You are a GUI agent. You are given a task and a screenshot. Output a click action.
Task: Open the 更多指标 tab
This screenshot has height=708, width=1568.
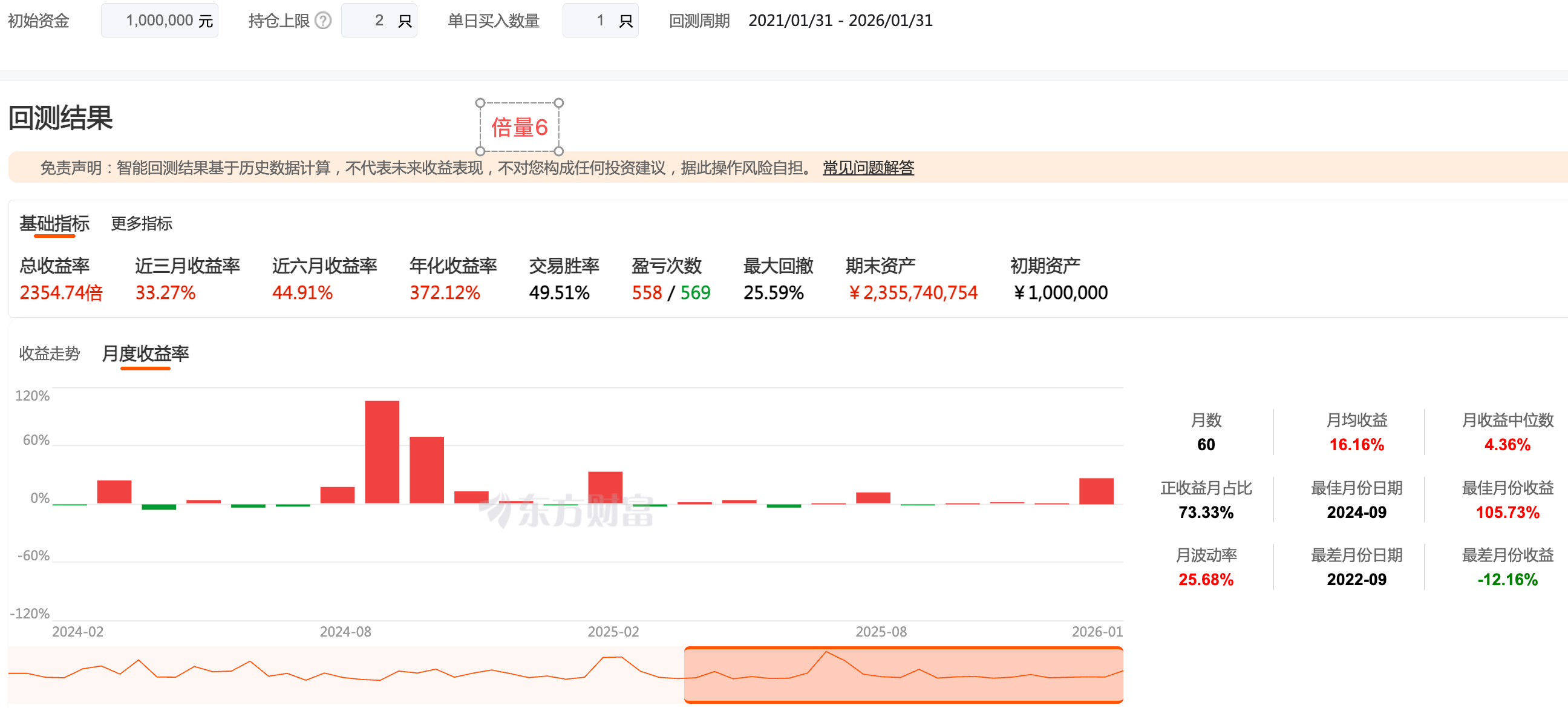[x=141, y=223]
